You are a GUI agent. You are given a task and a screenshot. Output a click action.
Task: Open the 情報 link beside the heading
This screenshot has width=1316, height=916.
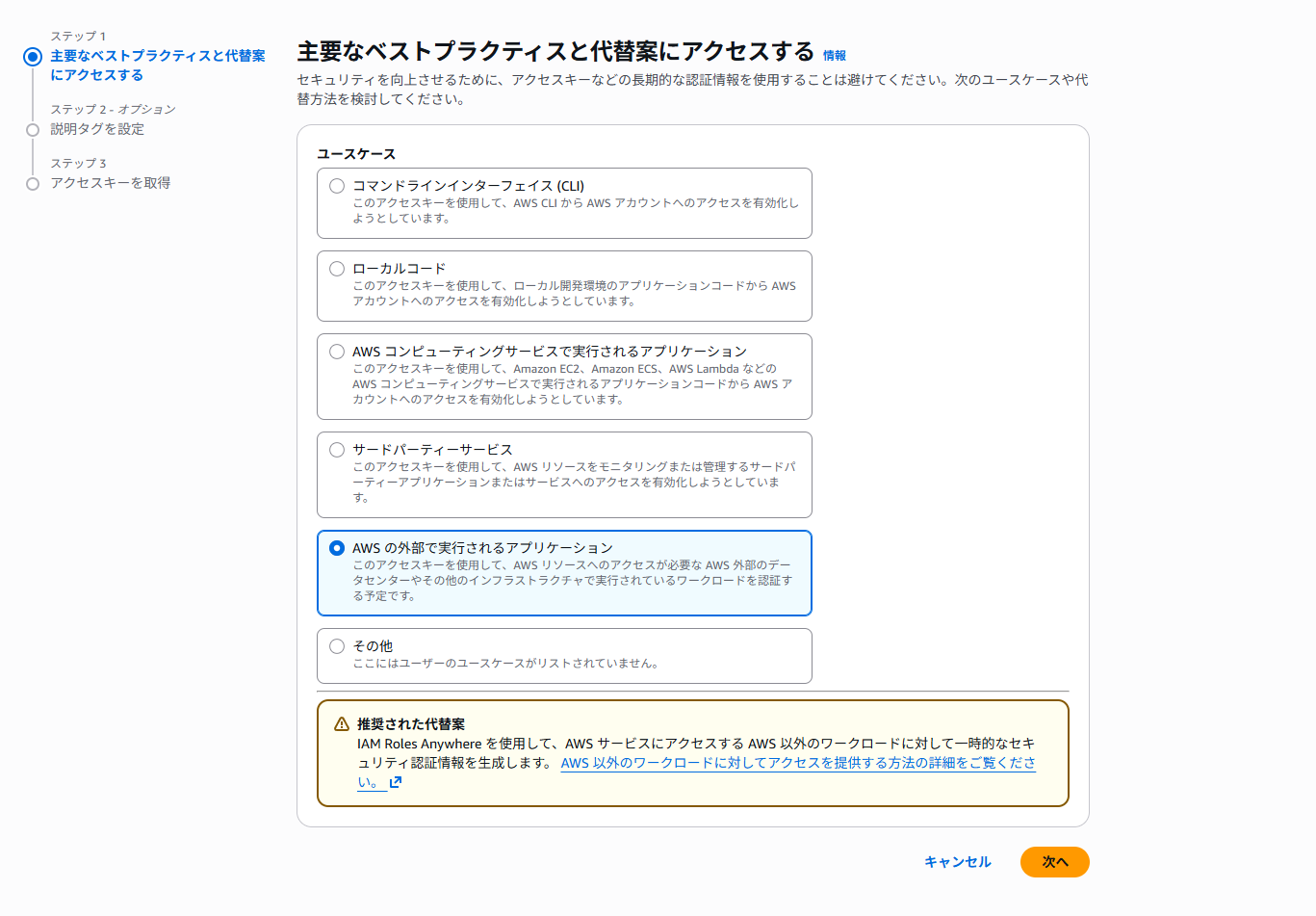pos(834,56)
